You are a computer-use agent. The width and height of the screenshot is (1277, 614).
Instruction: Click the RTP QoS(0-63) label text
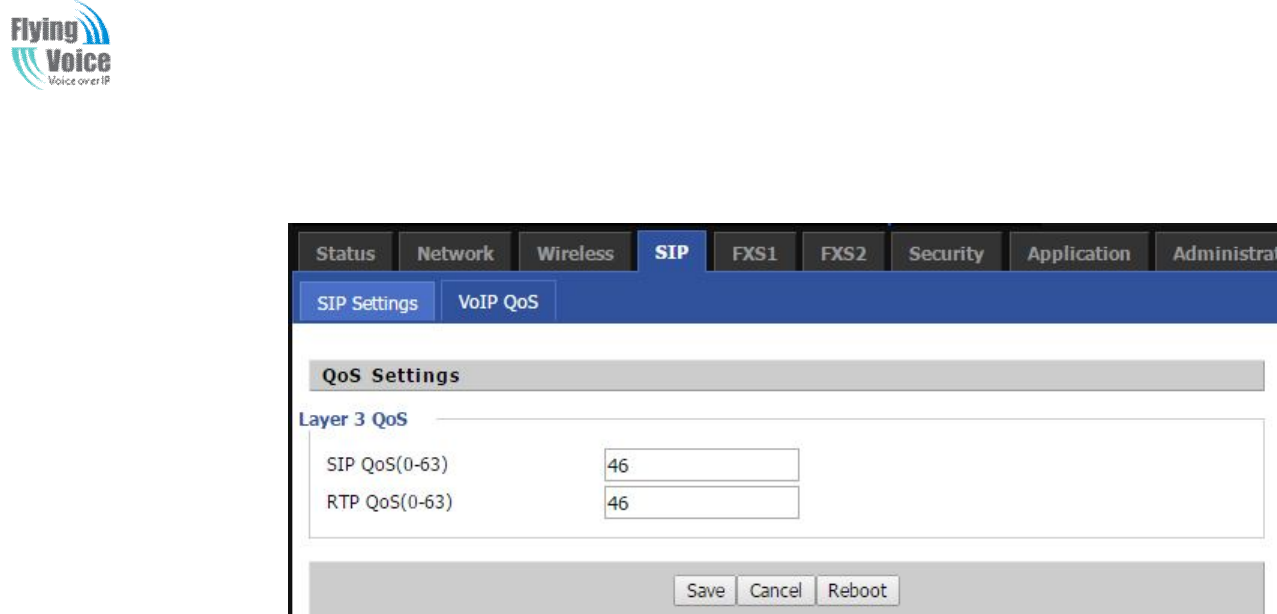click(x=389, y=502)
